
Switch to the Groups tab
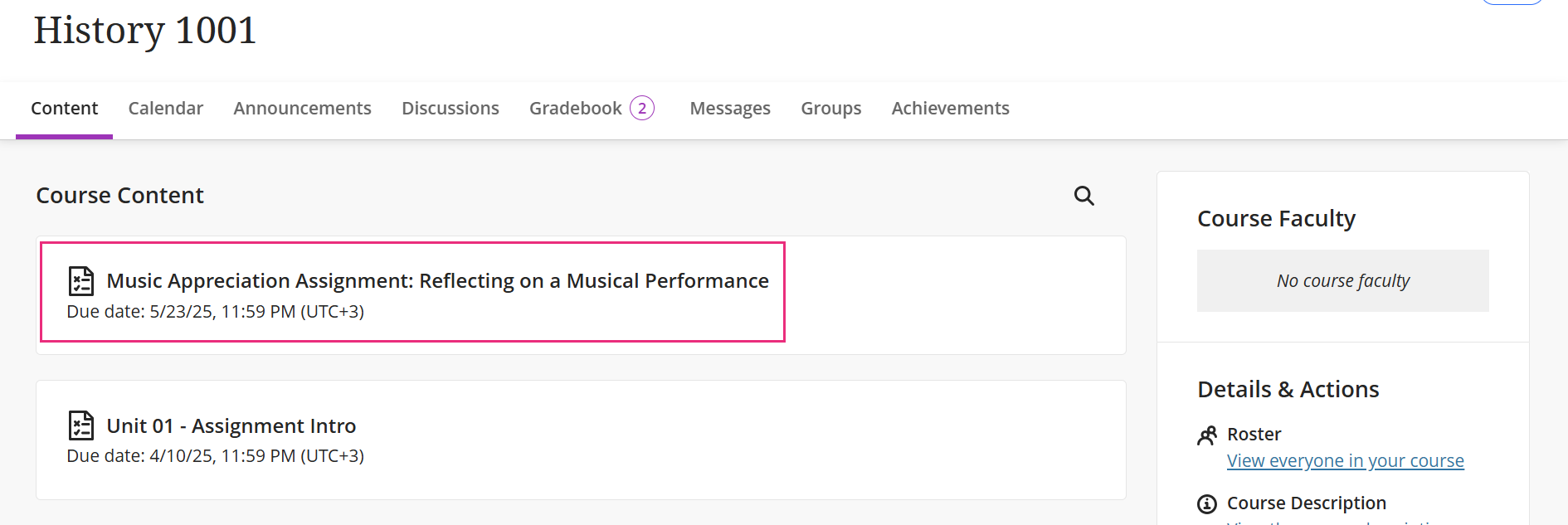[830, 109]
